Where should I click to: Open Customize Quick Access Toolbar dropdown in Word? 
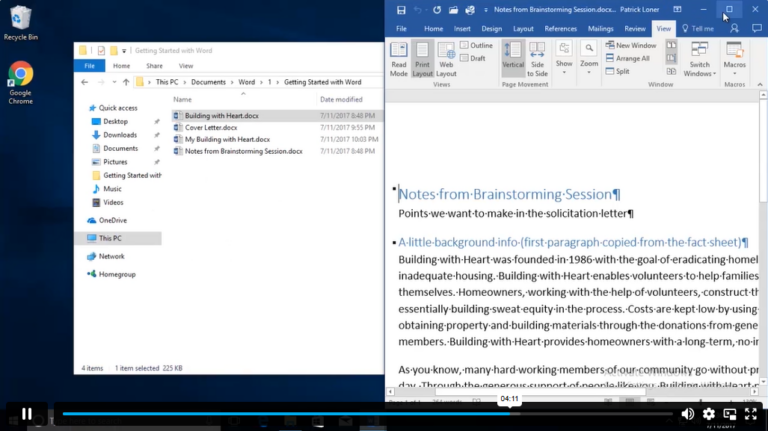486,10
